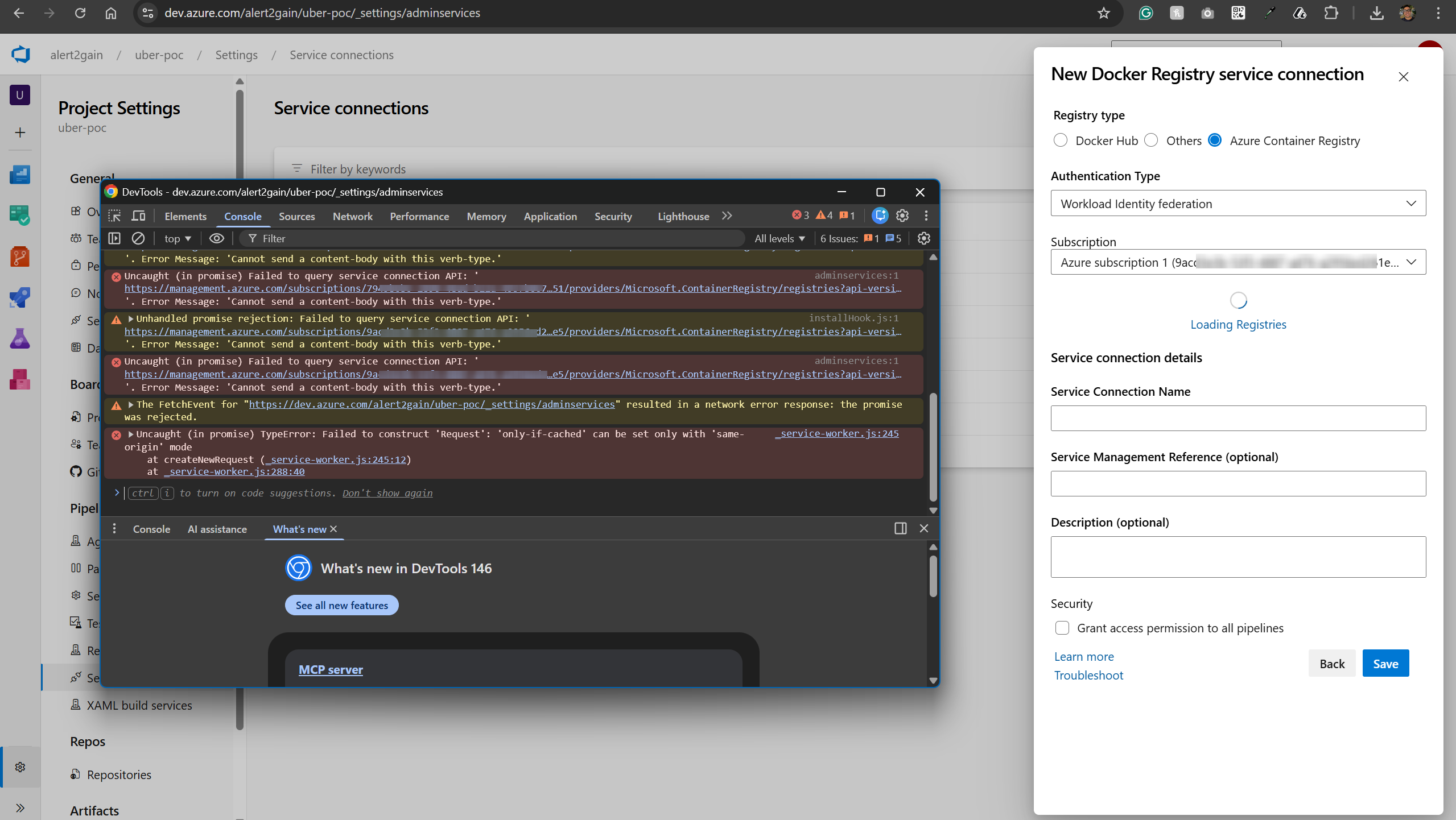Show more DevTools tabs chevron
Screen dimensions: 1456x820
click(727, 216)
